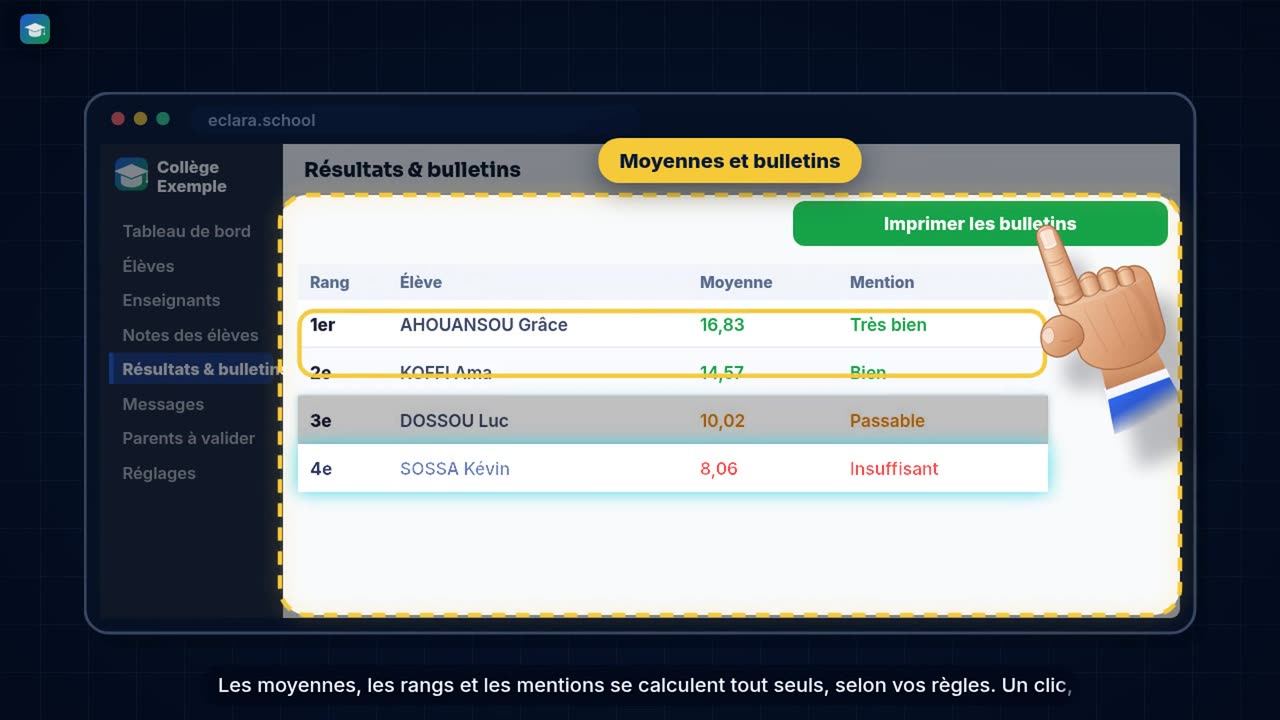1280x720 pixels.
Task: Click the Résultats & bulletins page heading
Action: (x=412, y=170)
